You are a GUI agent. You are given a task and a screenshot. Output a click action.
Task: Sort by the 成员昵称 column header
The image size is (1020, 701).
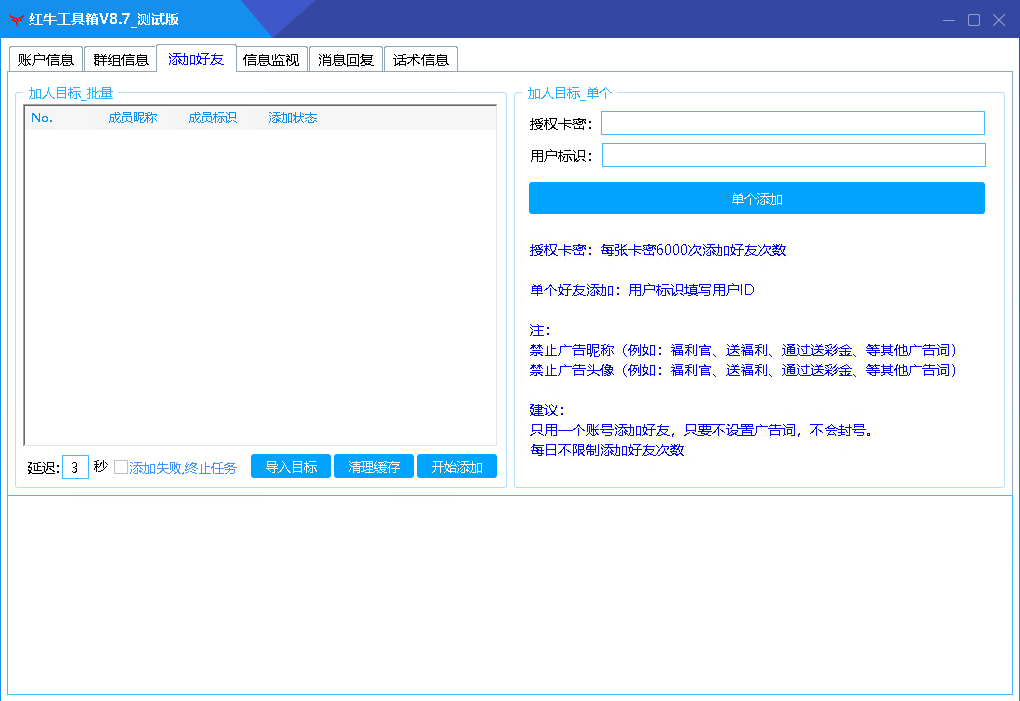(133, 118)
